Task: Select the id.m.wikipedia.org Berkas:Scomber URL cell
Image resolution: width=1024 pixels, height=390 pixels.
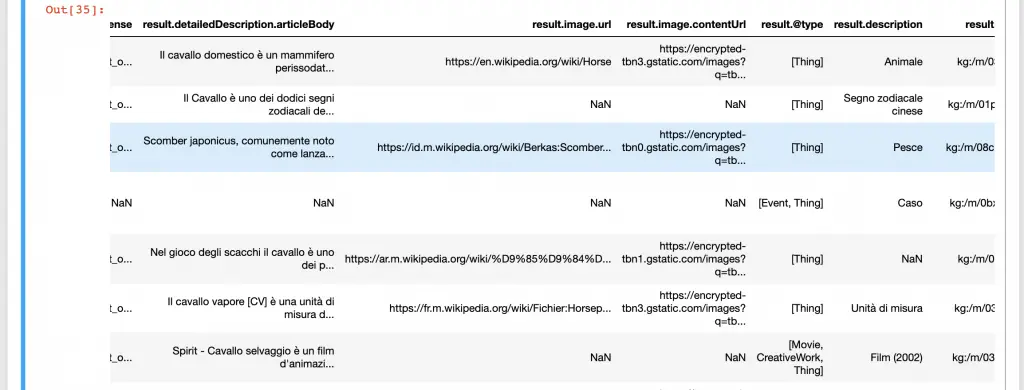Action: 494,148
